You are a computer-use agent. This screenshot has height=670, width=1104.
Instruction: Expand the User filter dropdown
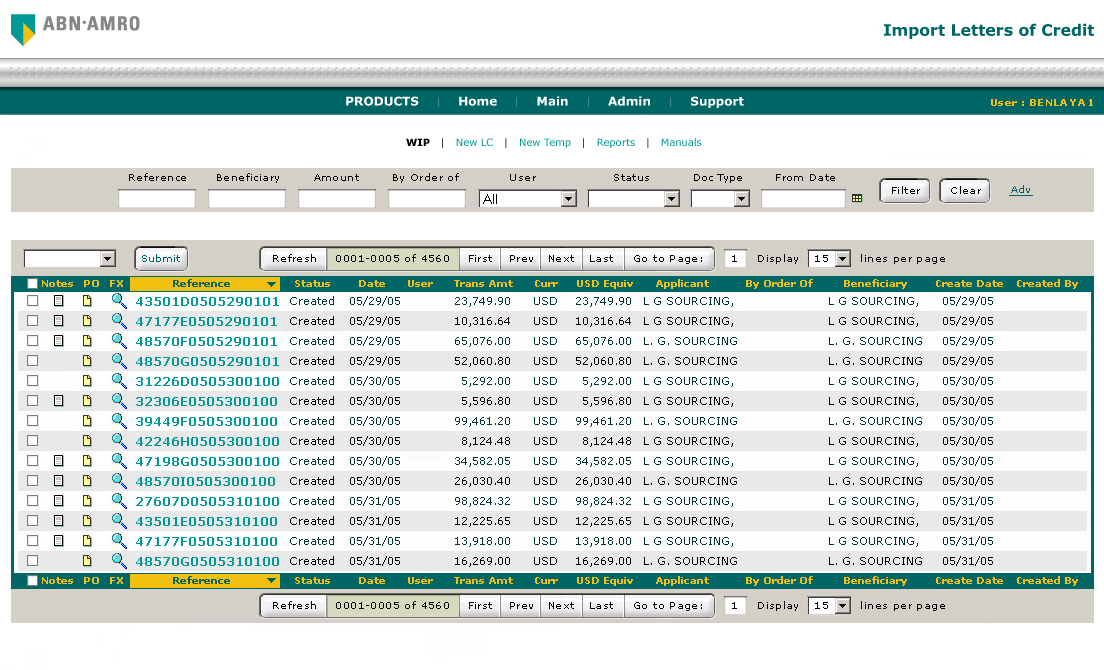(x=568, y=199)
